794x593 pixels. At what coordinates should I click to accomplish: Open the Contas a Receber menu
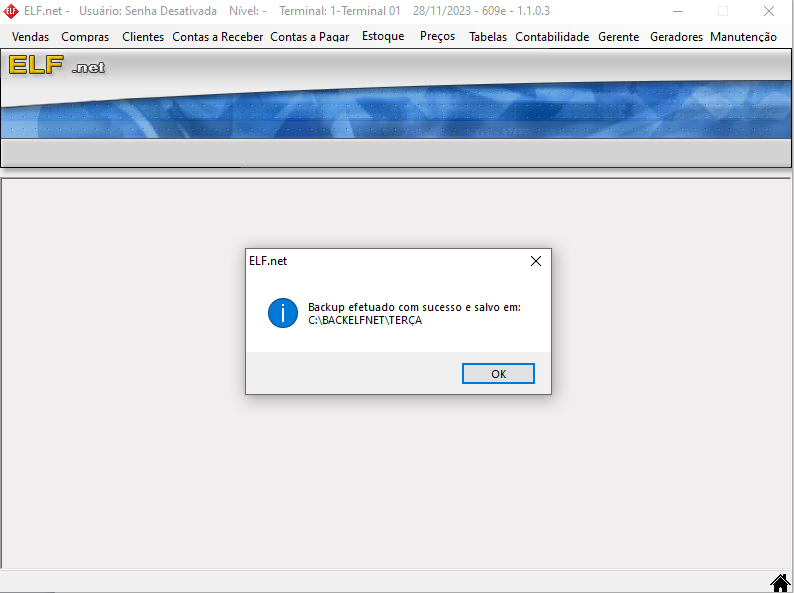click(218, 37)
